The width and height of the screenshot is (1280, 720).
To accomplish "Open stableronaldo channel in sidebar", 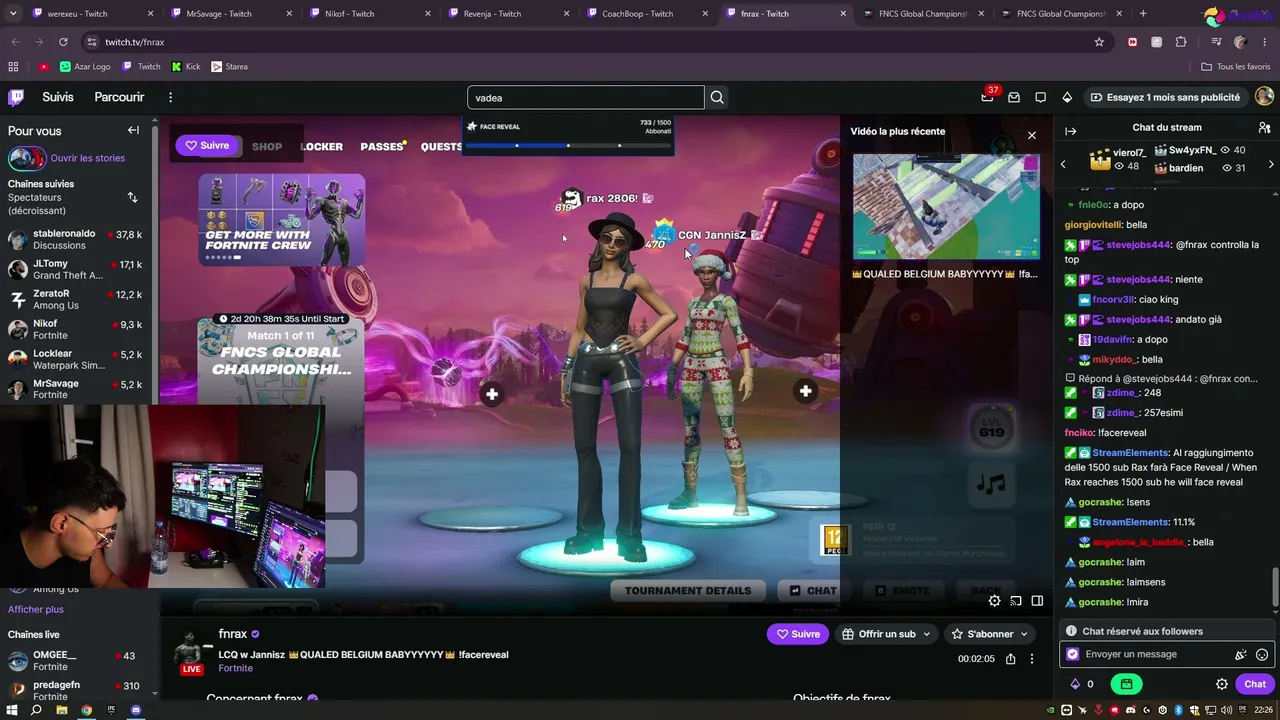I will tap(75, 239).
